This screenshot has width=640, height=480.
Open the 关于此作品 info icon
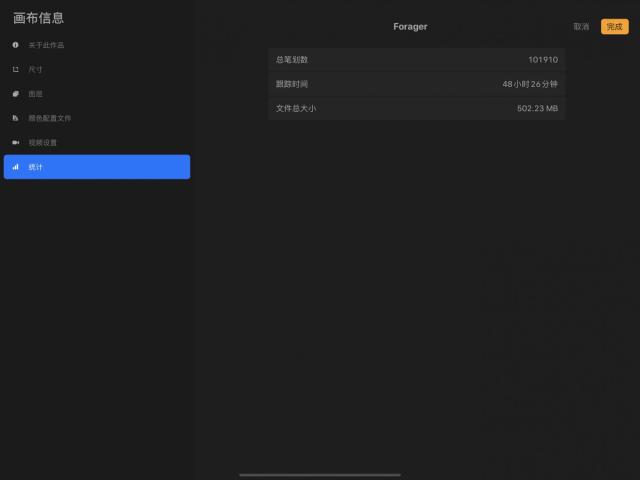coord(16,45)
